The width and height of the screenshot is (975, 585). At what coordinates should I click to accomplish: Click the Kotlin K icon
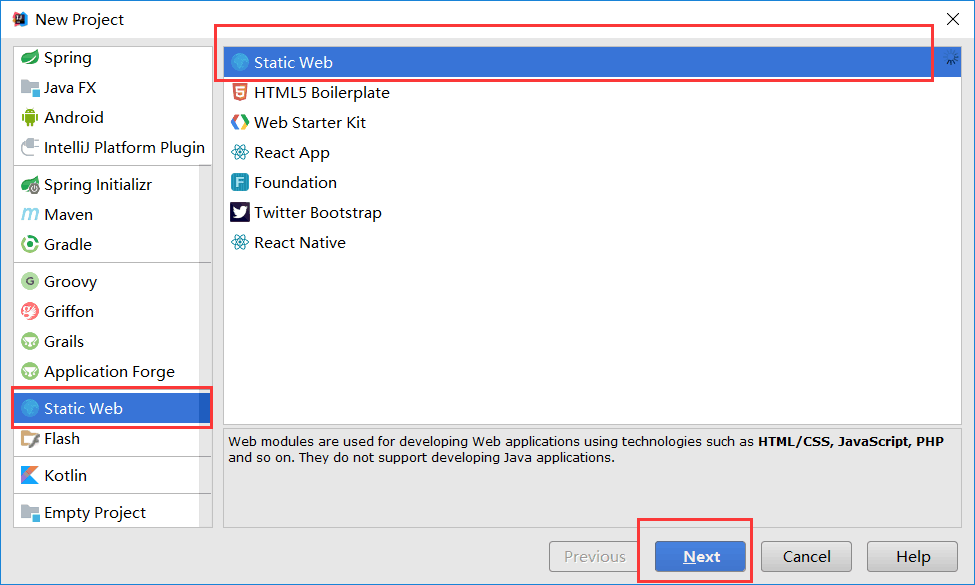[30, 476]
